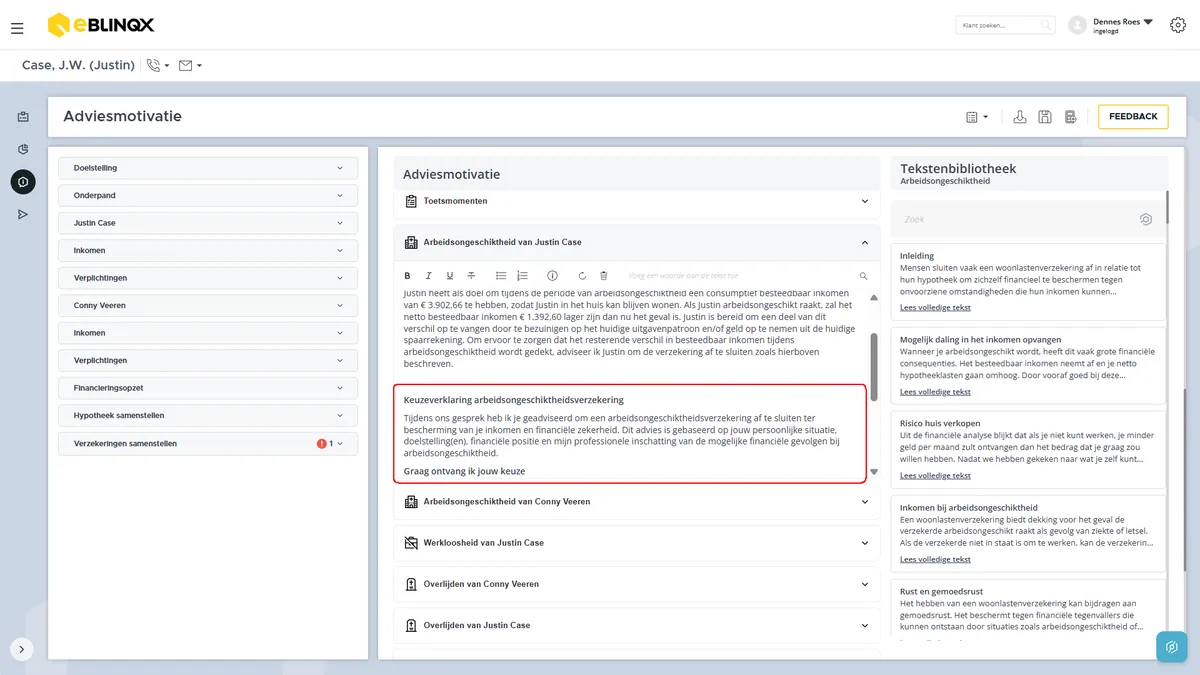Screen dimensions: 1200x675
Task: Click the magnifier icon in editor toolbar
Action: (x=864, y=276)
